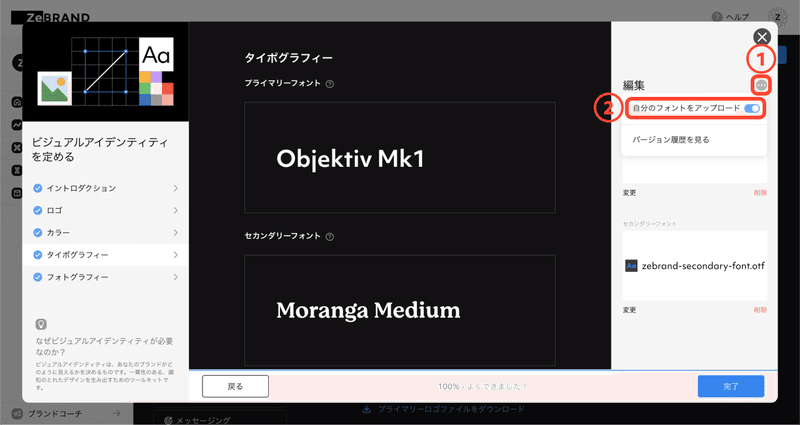Click the Moranga Medium font preview
800x425 pixels.
coord(400,310)
